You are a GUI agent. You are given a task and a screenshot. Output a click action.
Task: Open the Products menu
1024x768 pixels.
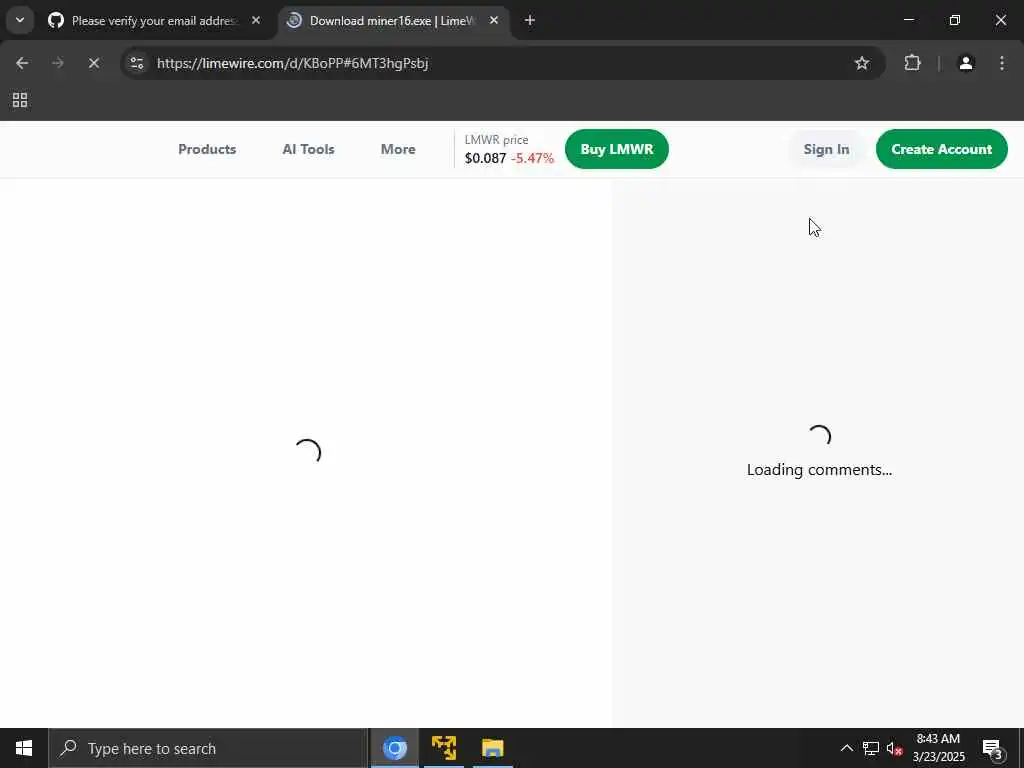[207, 150]
